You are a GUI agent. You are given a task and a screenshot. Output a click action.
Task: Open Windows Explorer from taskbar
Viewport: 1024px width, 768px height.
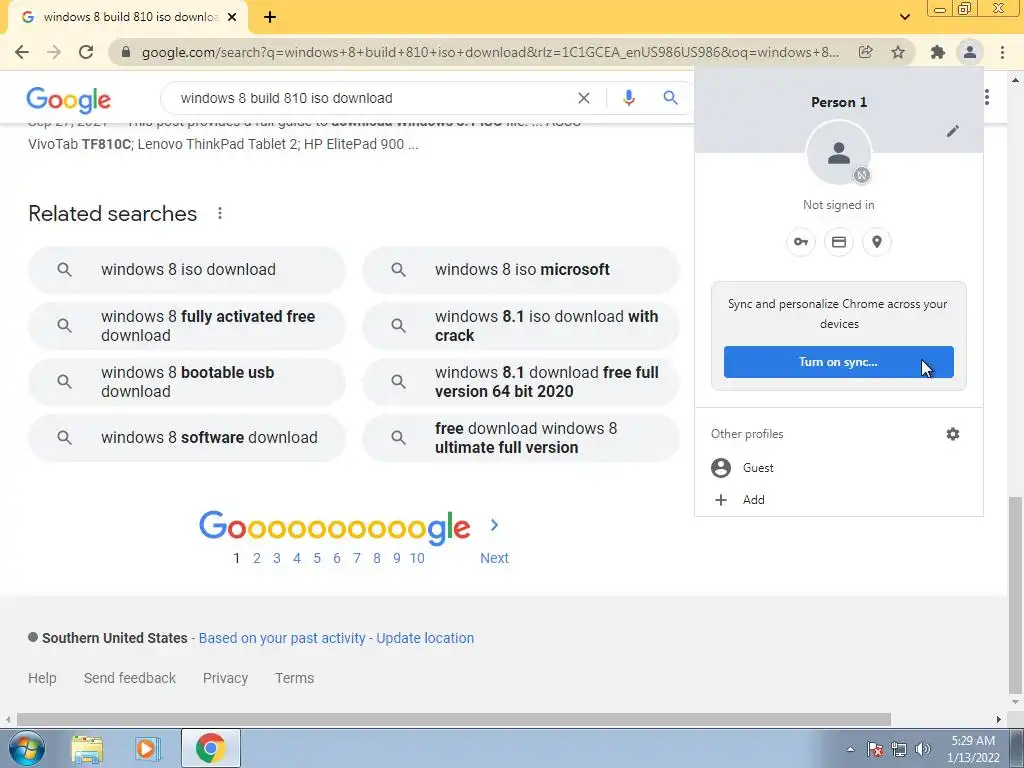(88, 748)
